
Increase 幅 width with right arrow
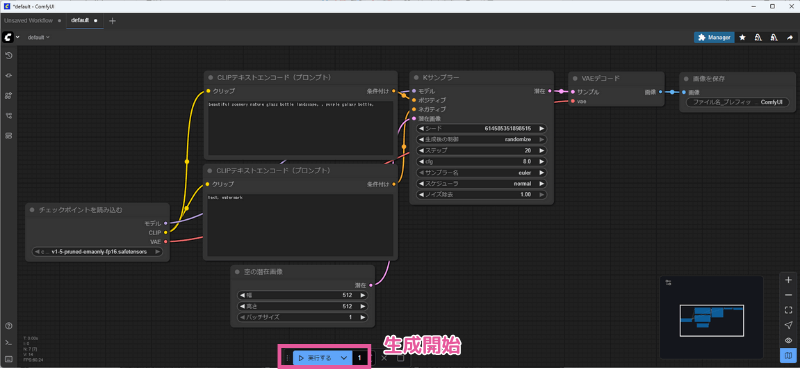pyautogui.click(x=362, y=295)
